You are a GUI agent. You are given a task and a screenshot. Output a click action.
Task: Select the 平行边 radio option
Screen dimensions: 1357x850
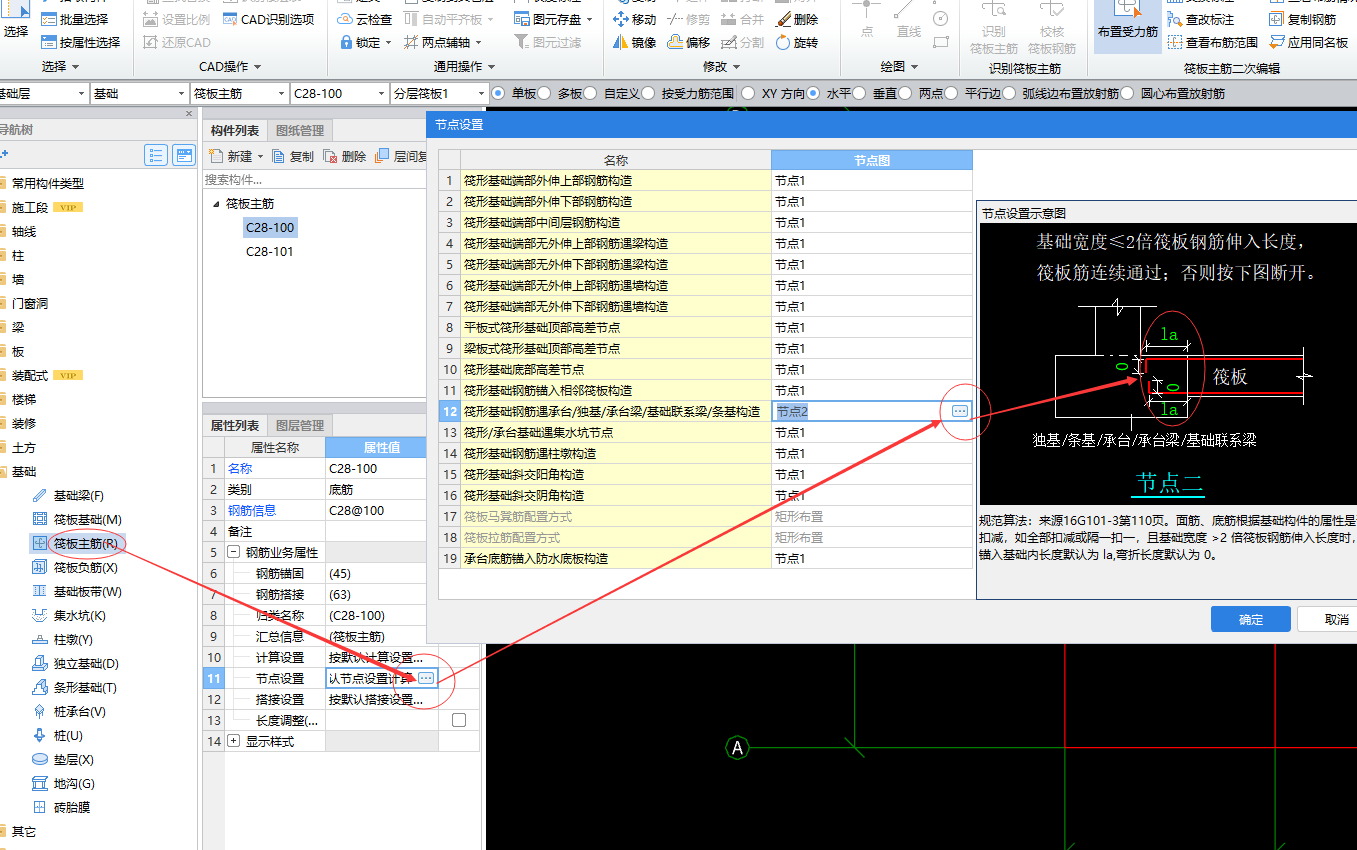point(952,93)
